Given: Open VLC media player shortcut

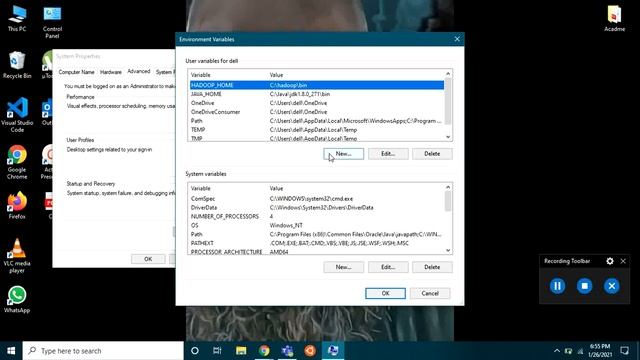Looking at the screenshot, I should pos(17,256).
